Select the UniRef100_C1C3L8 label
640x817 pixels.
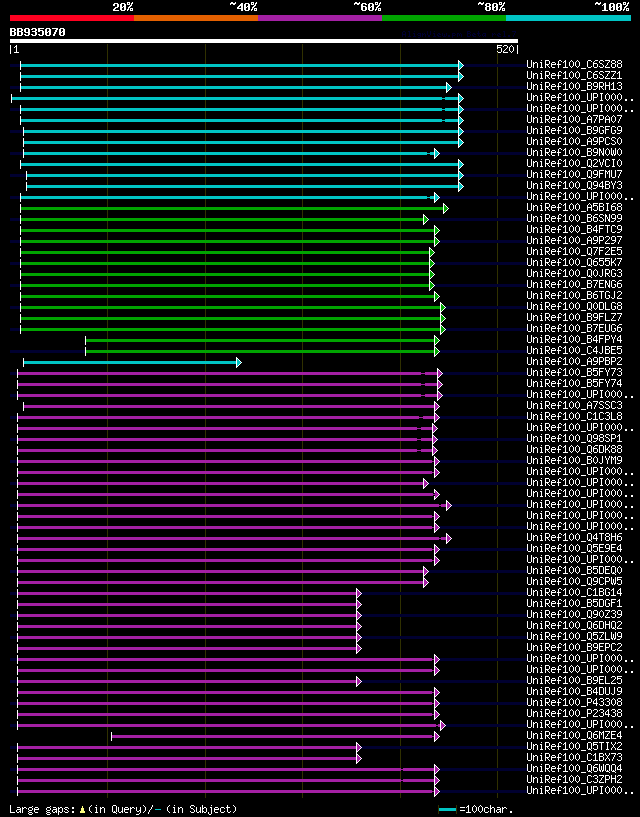(x=574, y=416)
